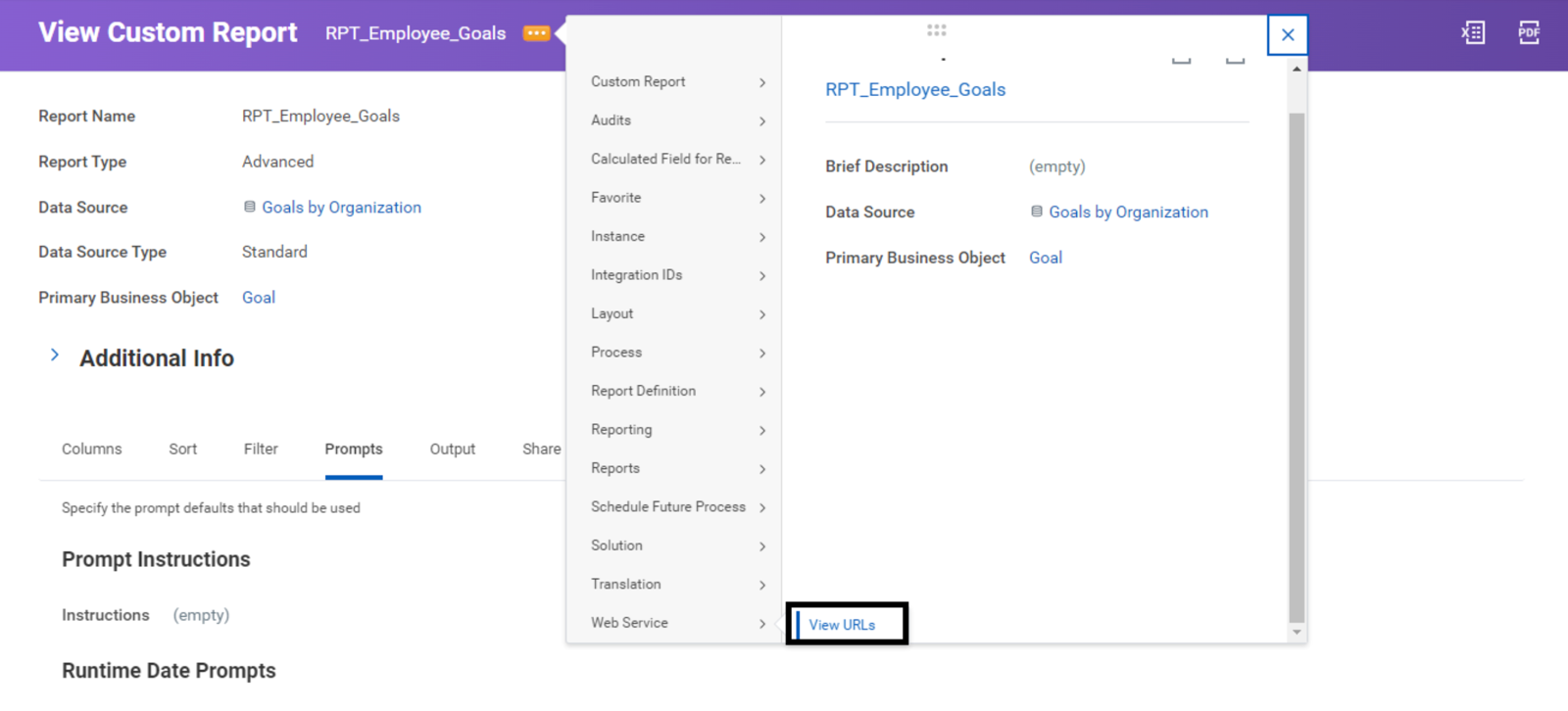Image resolution: width=1568 pixels, height=711 pixels.
Task: Switch to the Columns tab
Action: pyautogui.click(x=92, y=449)
